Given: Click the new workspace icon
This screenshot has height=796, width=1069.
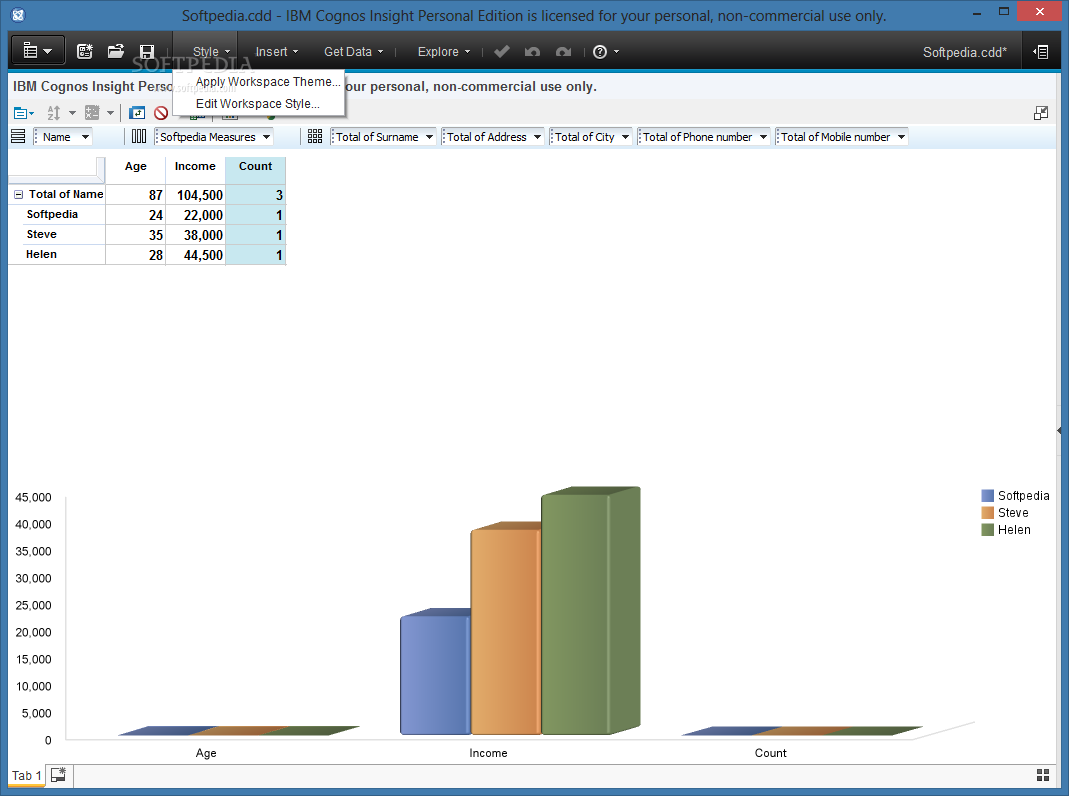Looking at the screenshot, I should (85, 52).
